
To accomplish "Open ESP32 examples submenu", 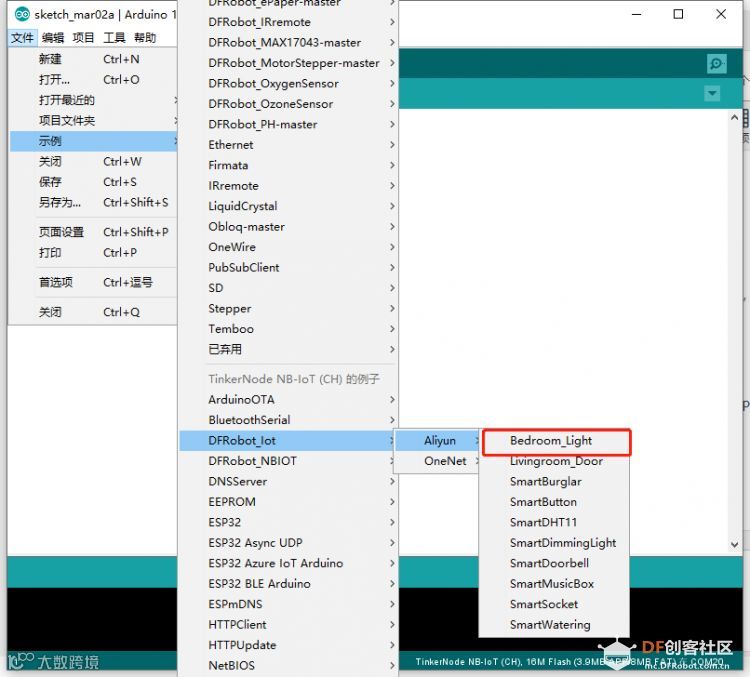I will coord(288,522).
